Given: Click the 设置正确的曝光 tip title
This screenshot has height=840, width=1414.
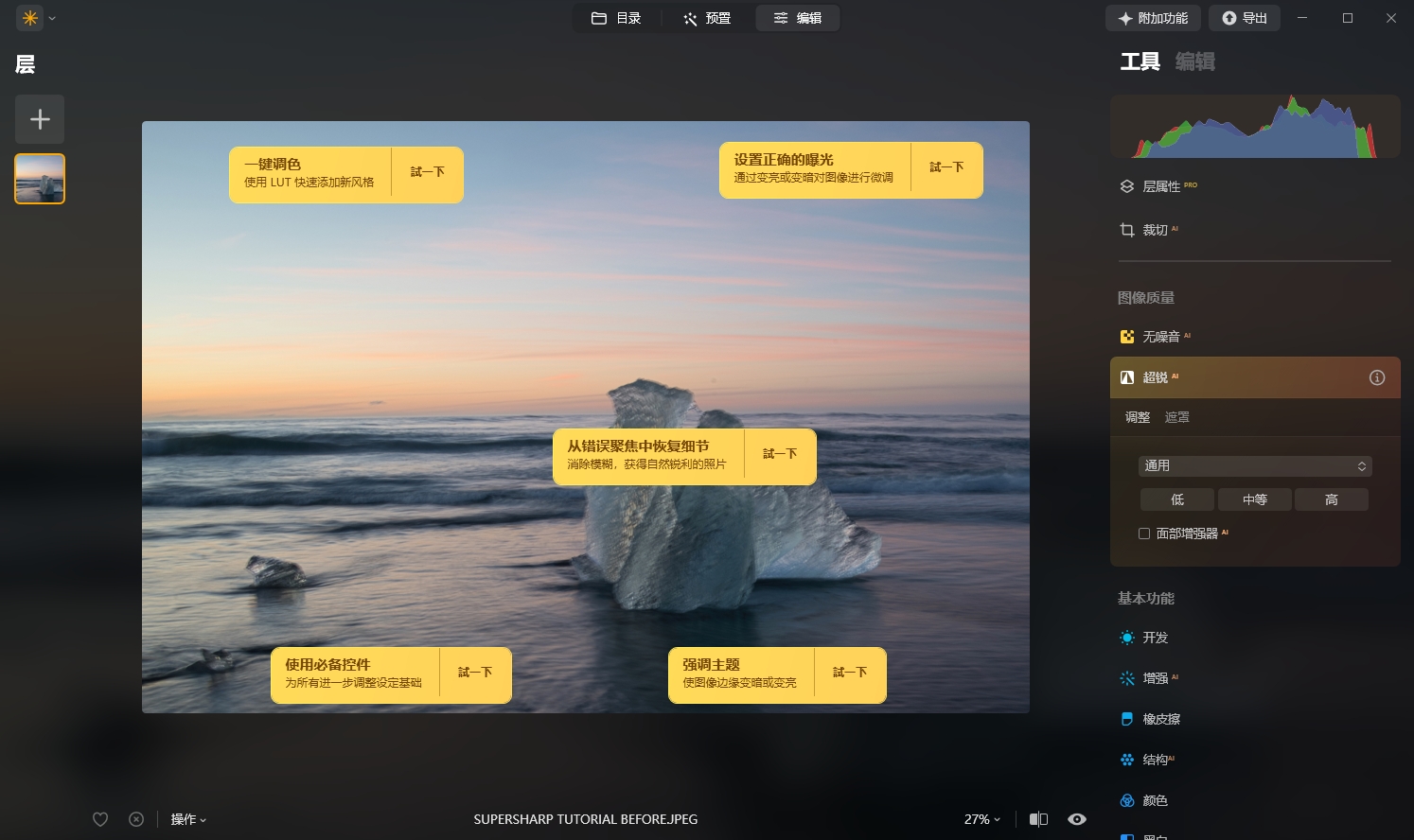Looking at the screenshot, I should (x=784, y=160).
